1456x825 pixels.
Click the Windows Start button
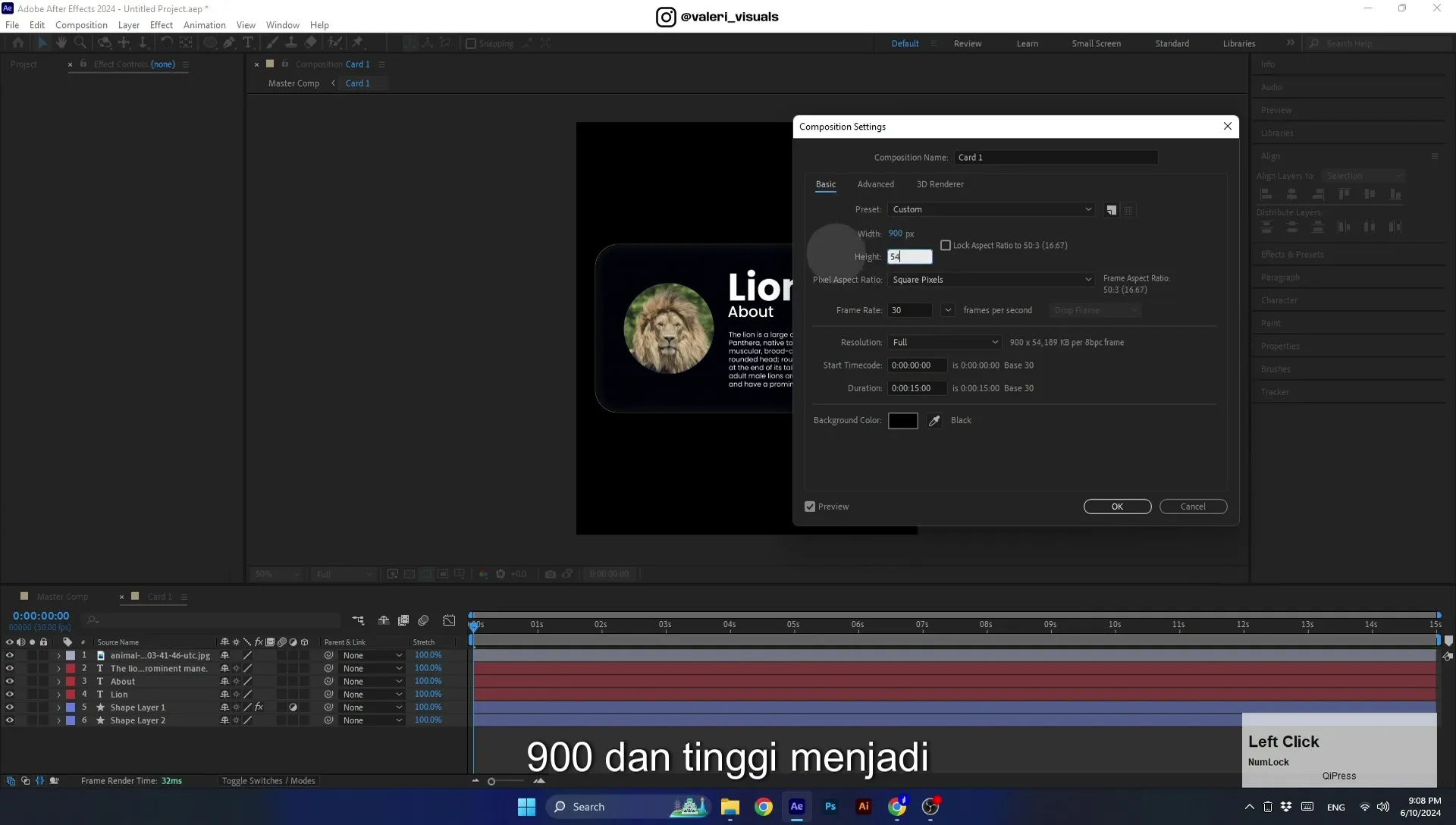(x=526, y=807)
